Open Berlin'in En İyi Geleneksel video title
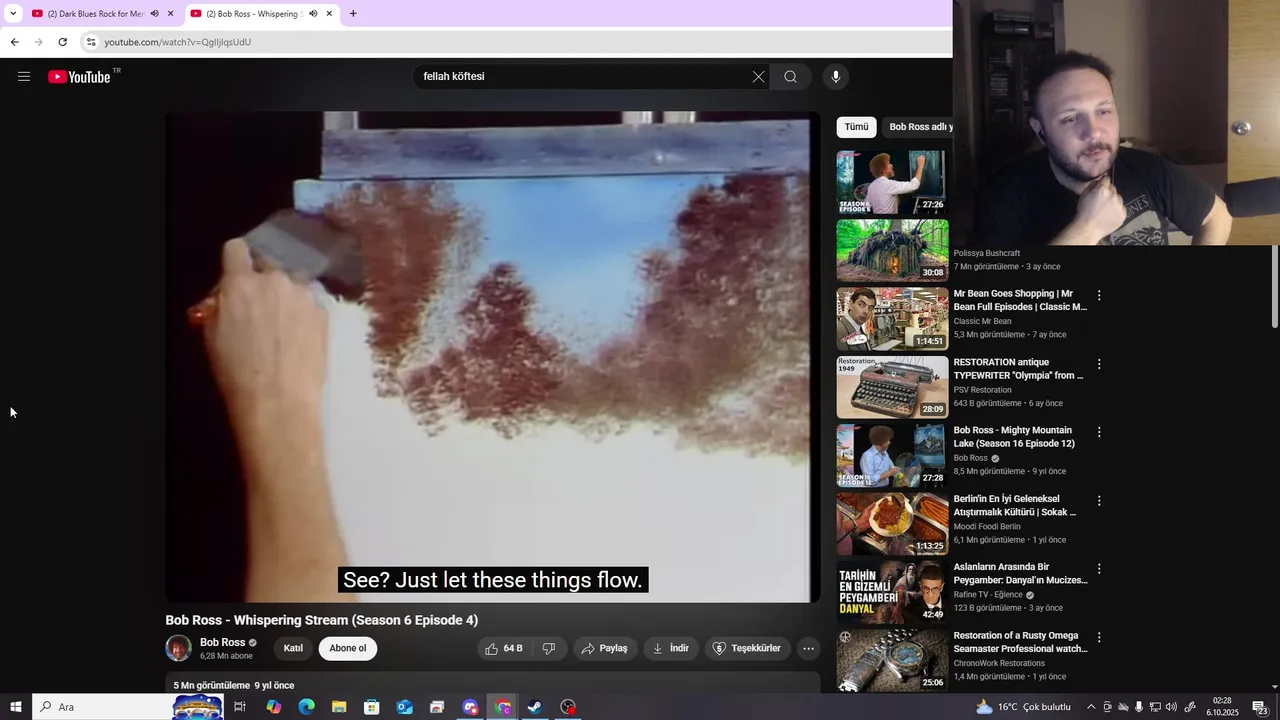This screenshot has height=720, width=1280. click(1016, 505)
